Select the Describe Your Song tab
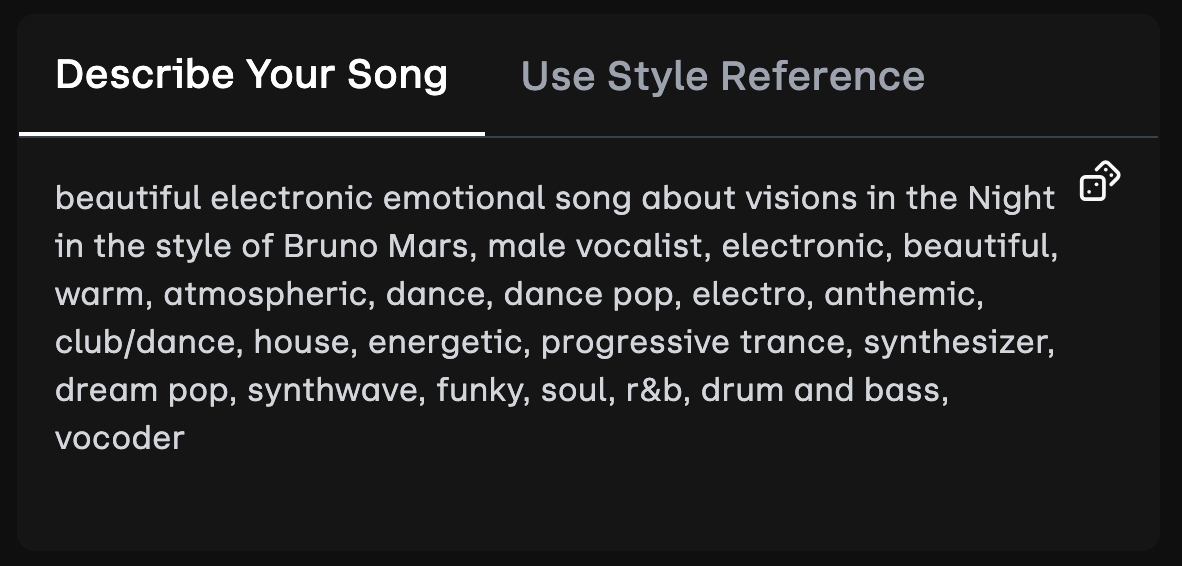Viewport: 1182px width, 566px height. click(251, 75)
